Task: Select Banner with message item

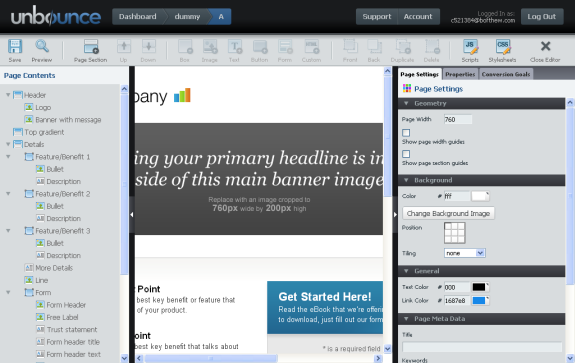Action: click(x=63, y=120)
